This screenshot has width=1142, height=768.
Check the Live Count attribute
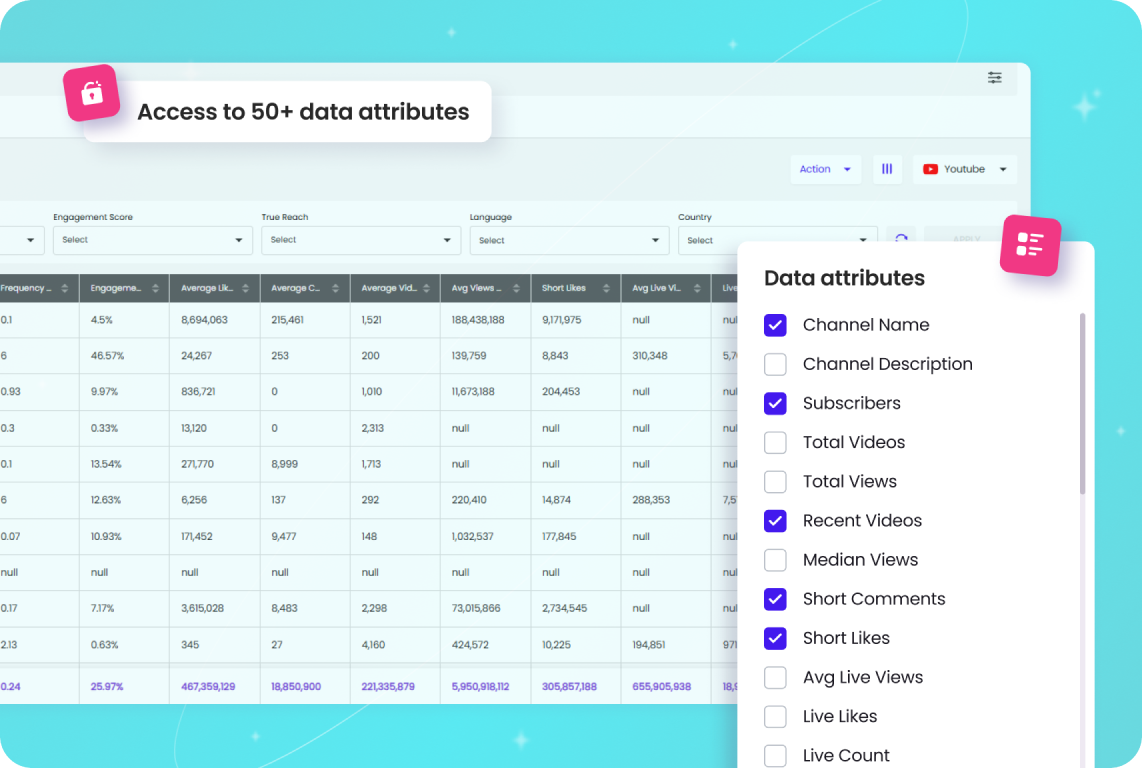775,756
